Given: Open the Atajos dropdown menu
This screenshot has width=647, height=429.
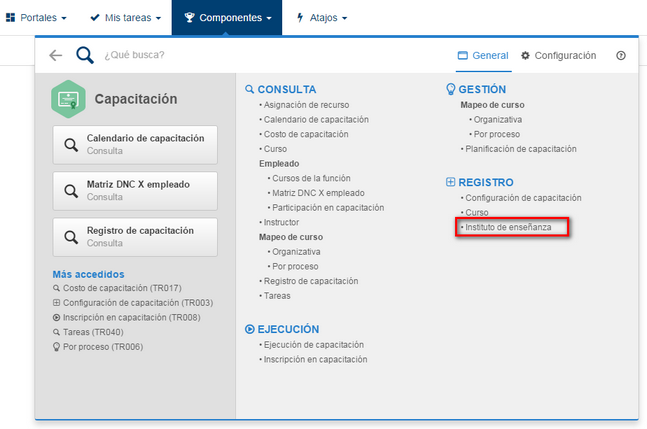Looking at the screenshot, I should click(322, 17).
